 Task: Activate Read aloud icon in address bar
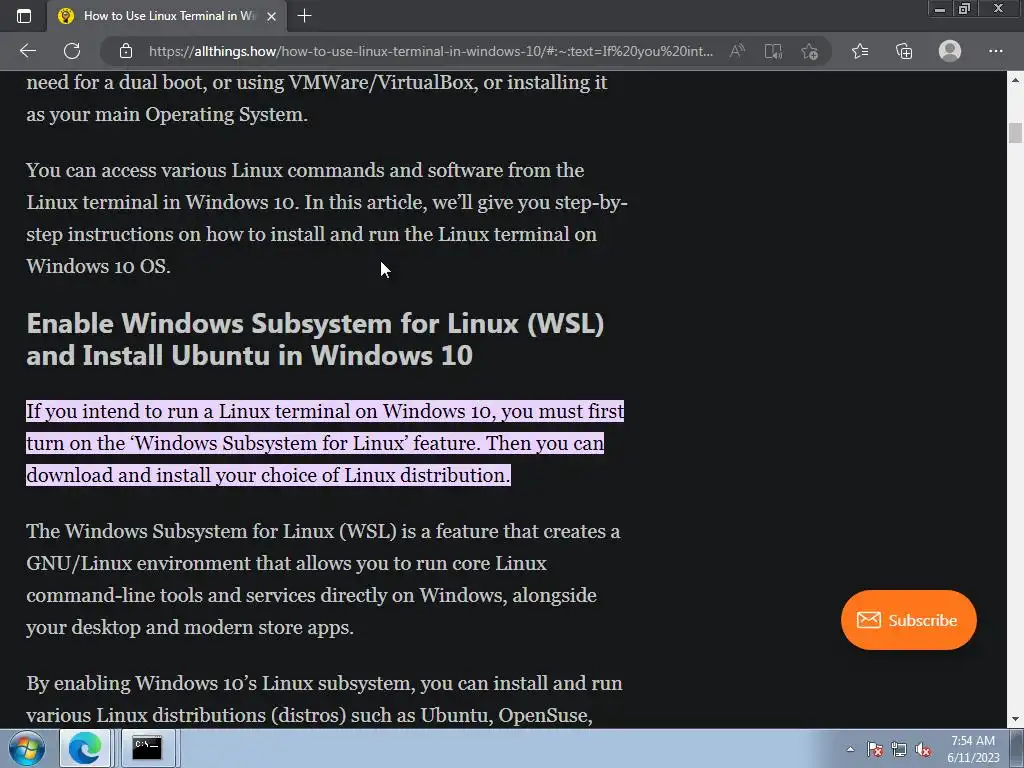point(737,51)
